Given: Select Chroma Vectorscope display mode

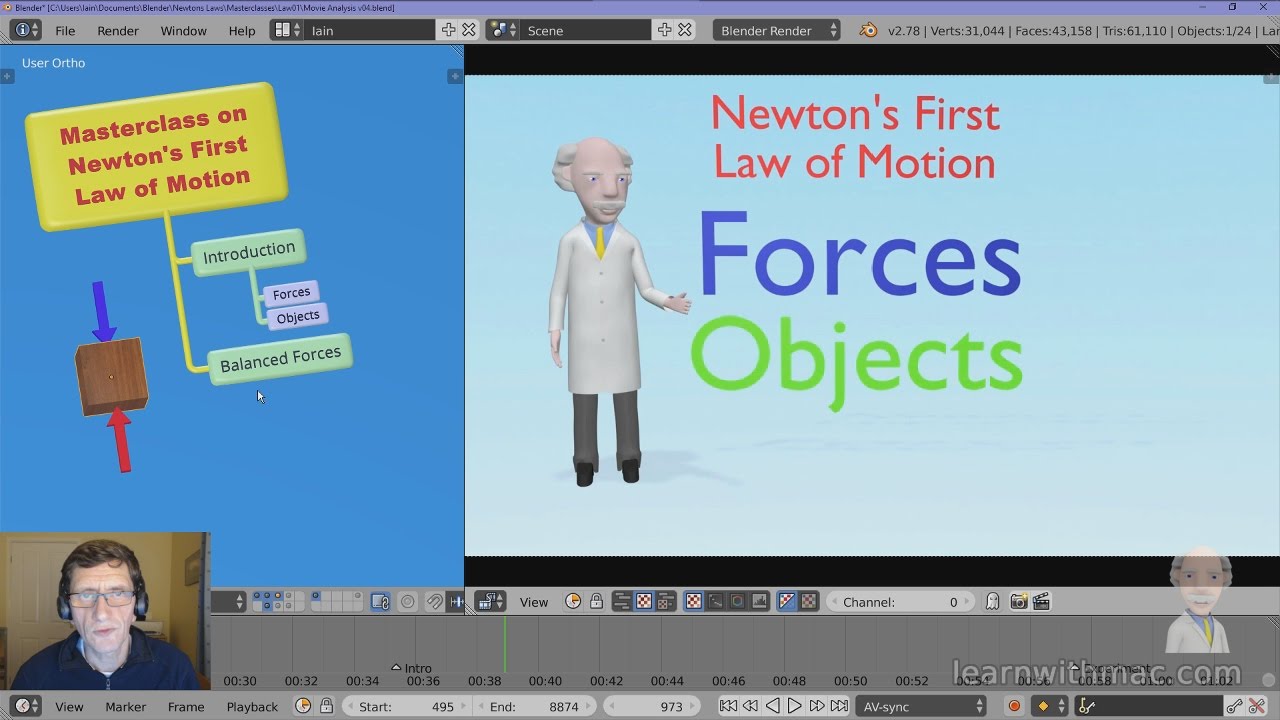Looking at the screenshot, I should (x=738, y=602).
